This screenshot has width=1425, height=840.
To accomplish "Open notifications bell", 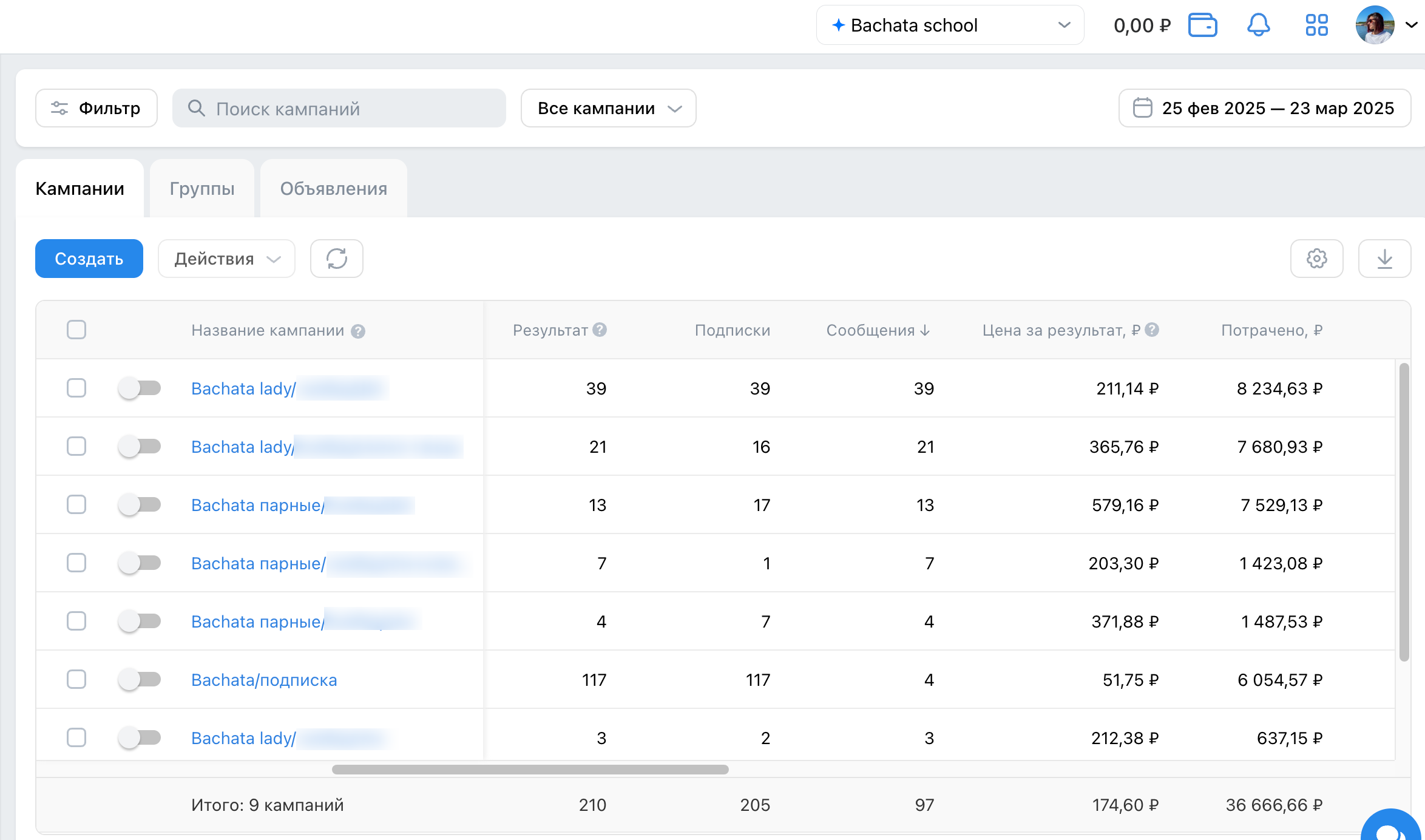I will click(1259, 25).
